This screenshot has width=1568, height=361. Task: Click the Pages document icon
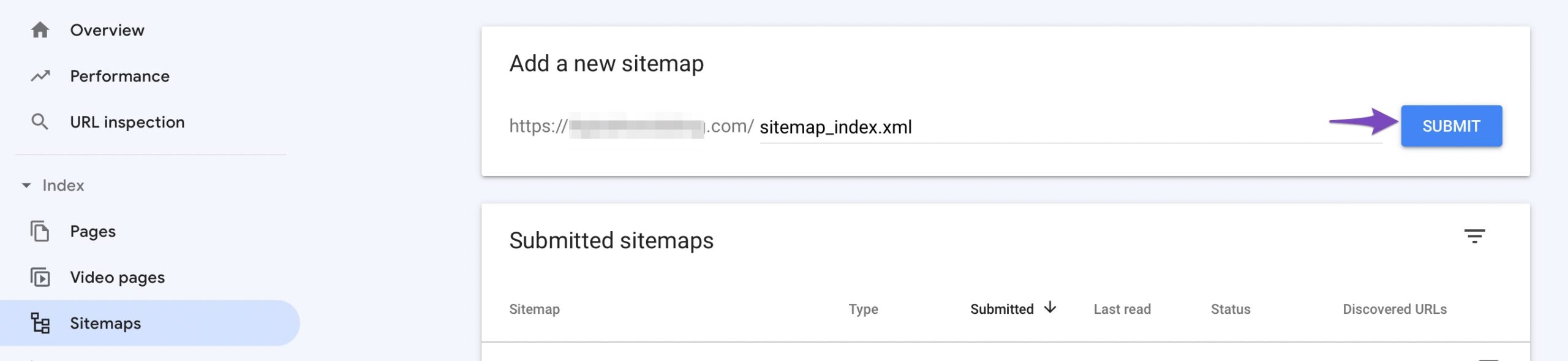coord(40,231)
